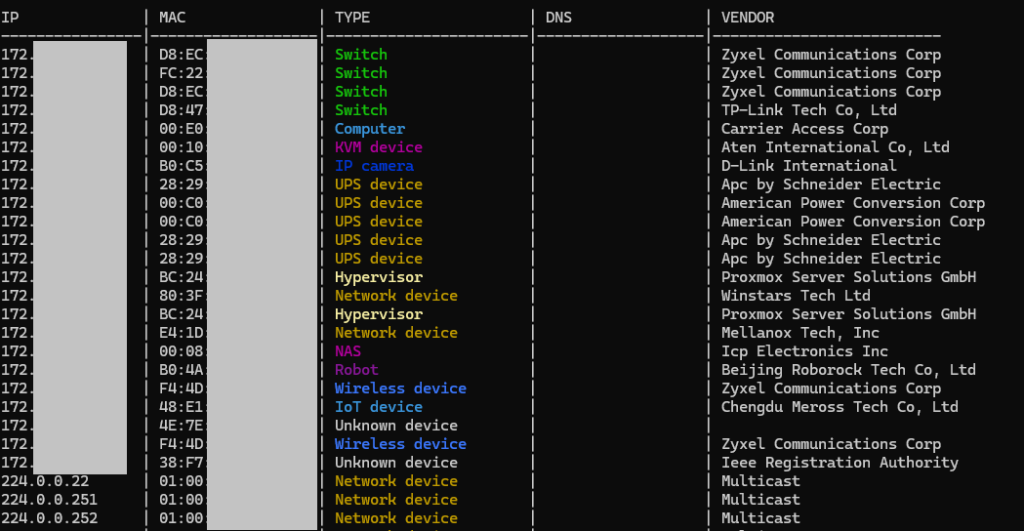The height and width of the screenshot is (531, 1024).
Task: Select the "Computer" type entry
Action: coord(370,129)
